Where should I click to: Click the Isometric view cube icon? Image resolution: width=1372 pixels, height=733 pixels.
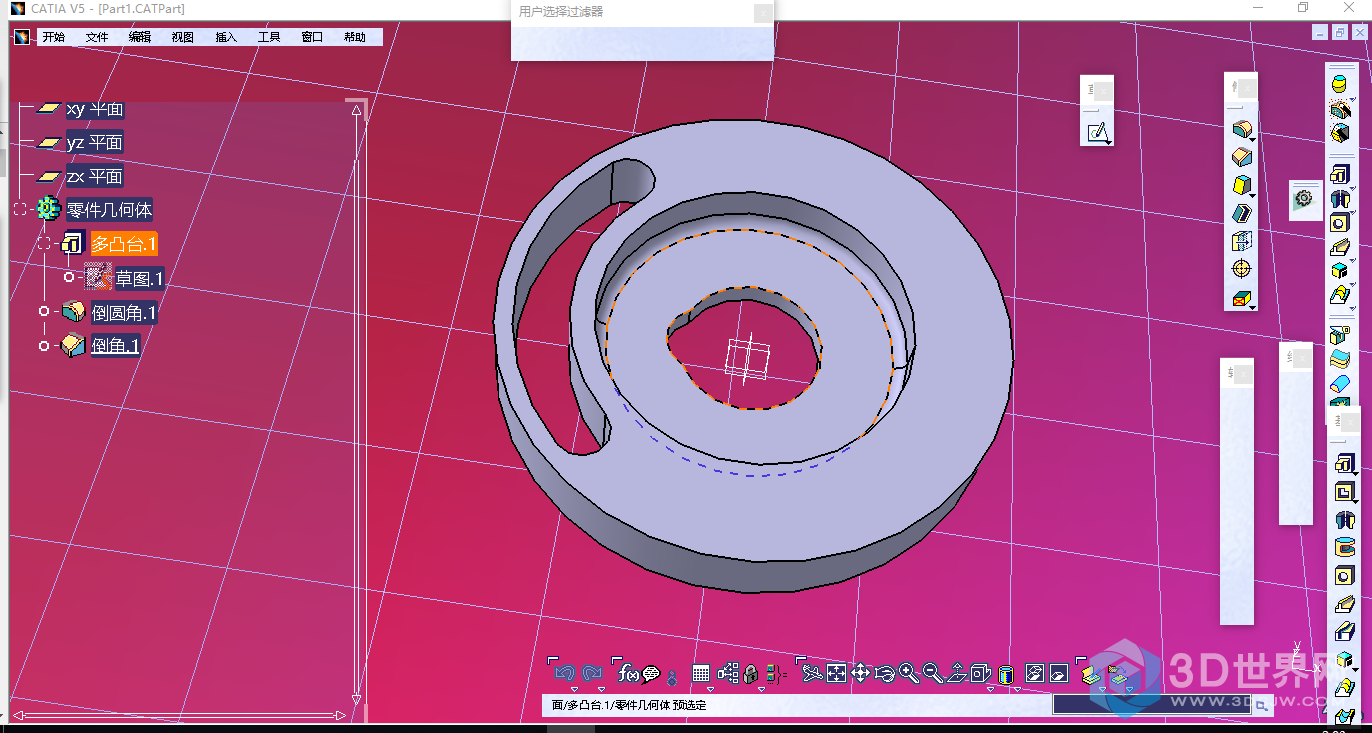[x=981, y=674]
